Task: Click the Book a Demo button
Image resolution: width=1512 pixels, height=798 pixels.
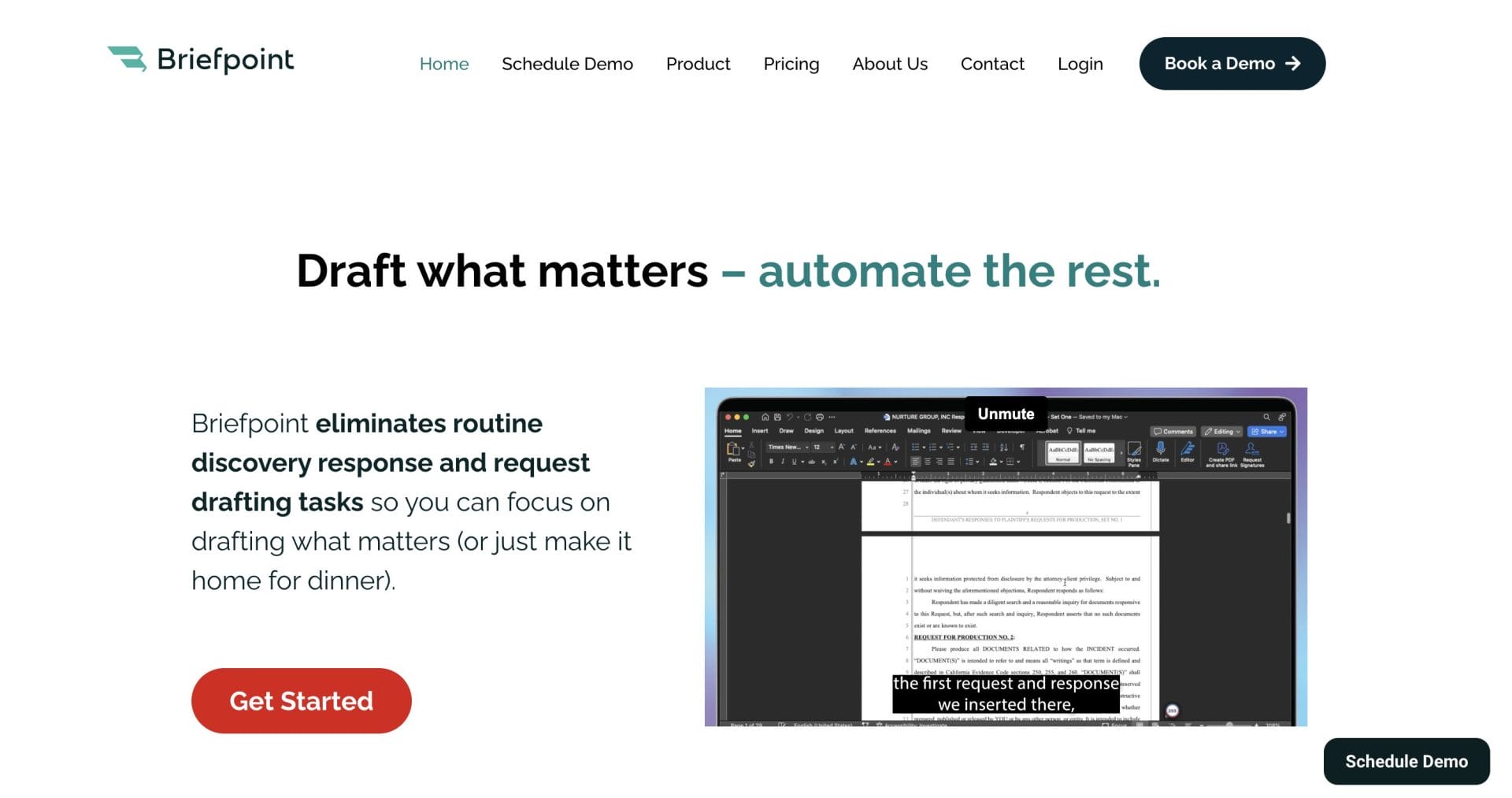Action: [x=1232, y=63]
